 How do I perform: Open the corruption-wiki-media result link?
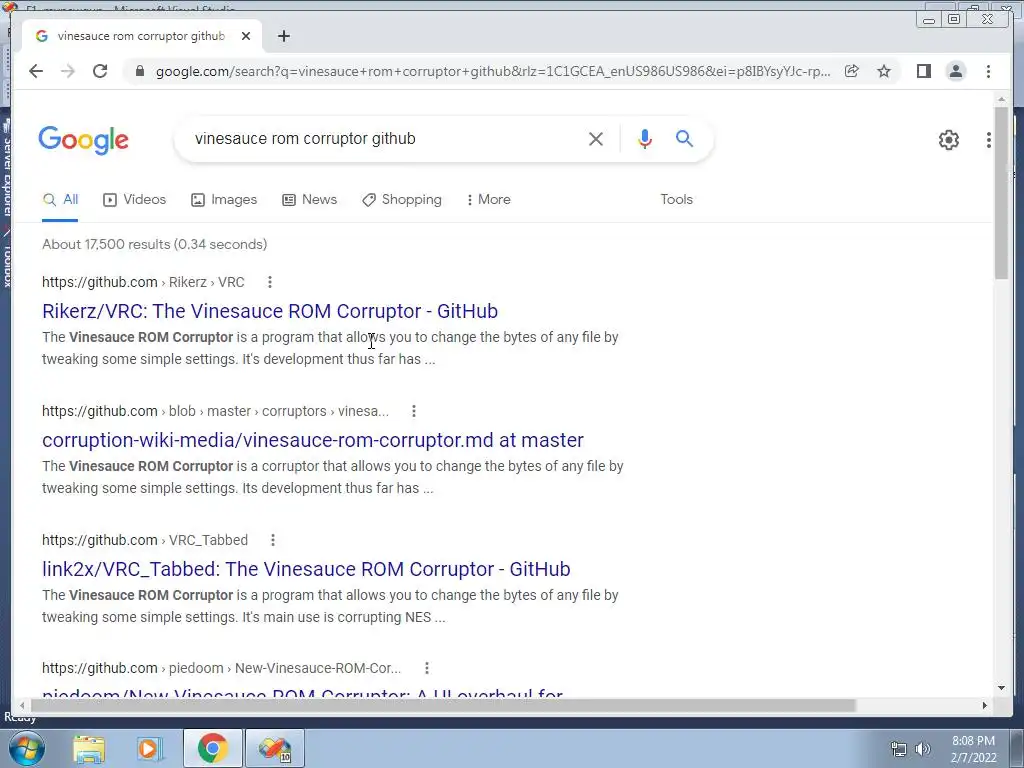[x=313, y=440]
